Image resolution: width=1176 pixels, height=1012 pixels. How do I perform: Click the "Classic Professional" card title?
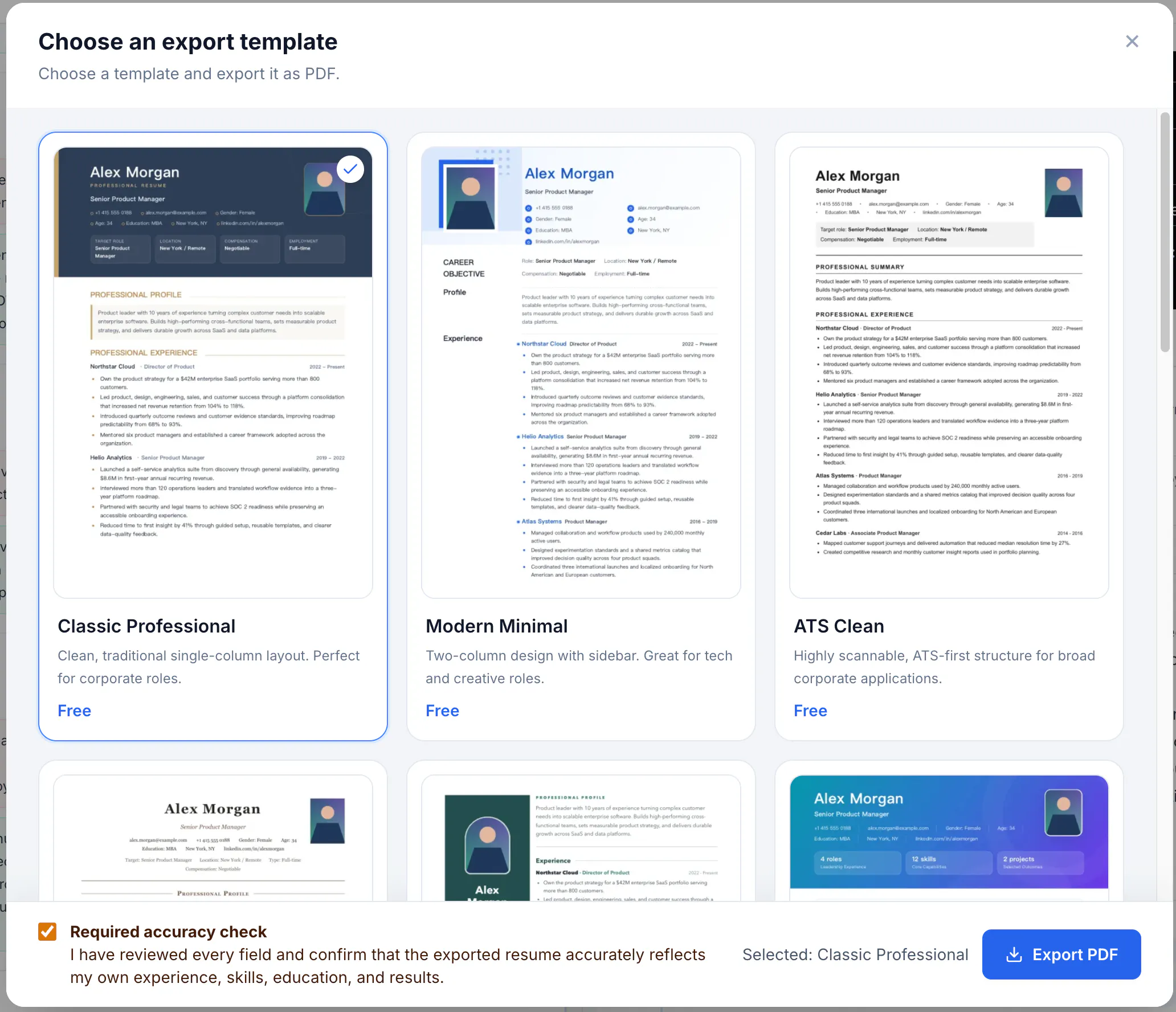pos(146,626)
